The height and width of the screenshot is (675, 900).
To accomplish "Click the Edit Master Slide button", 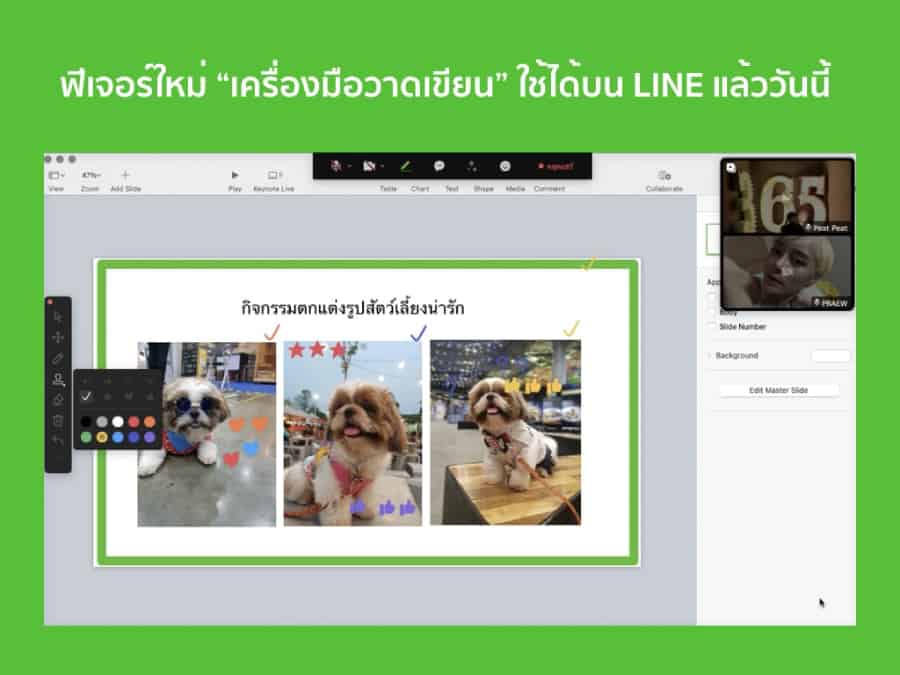I will (x=778, y=390).
